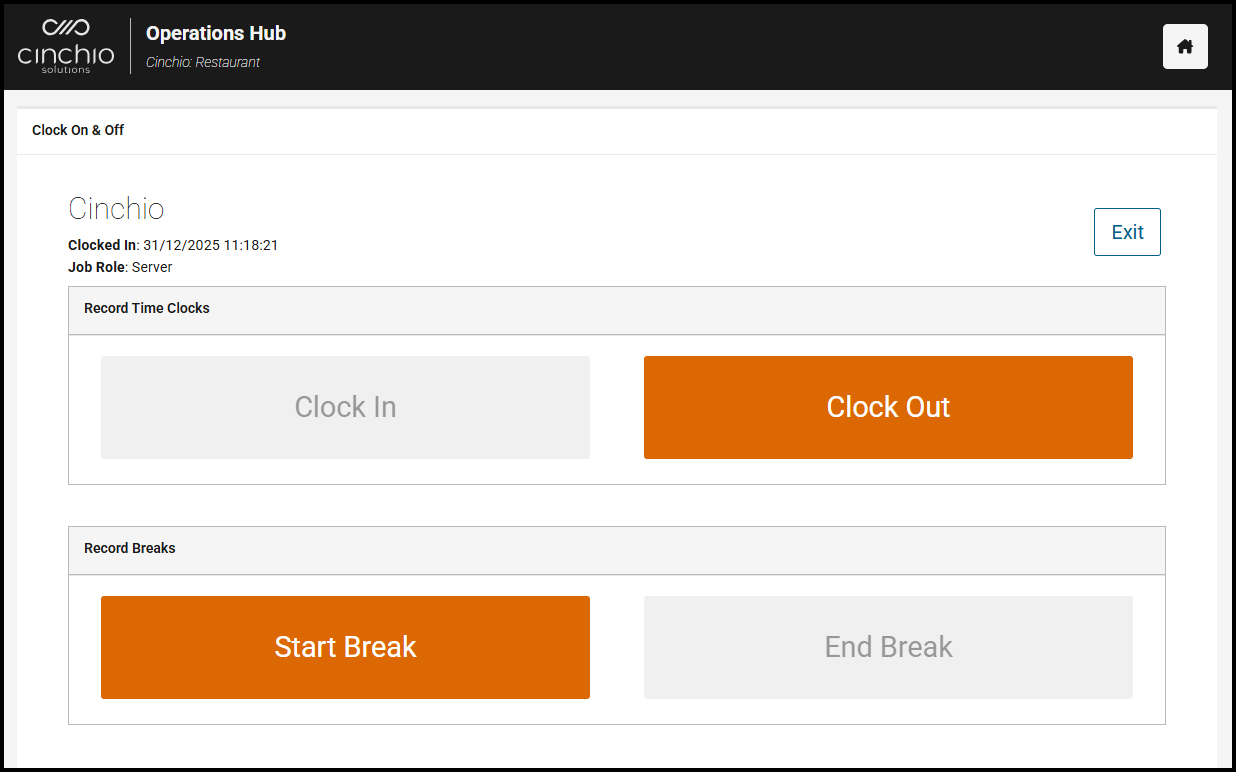The height and width of the screenshot is (772, 1236).
Task: Click the Server job role value
Action: tap(152, 267)
